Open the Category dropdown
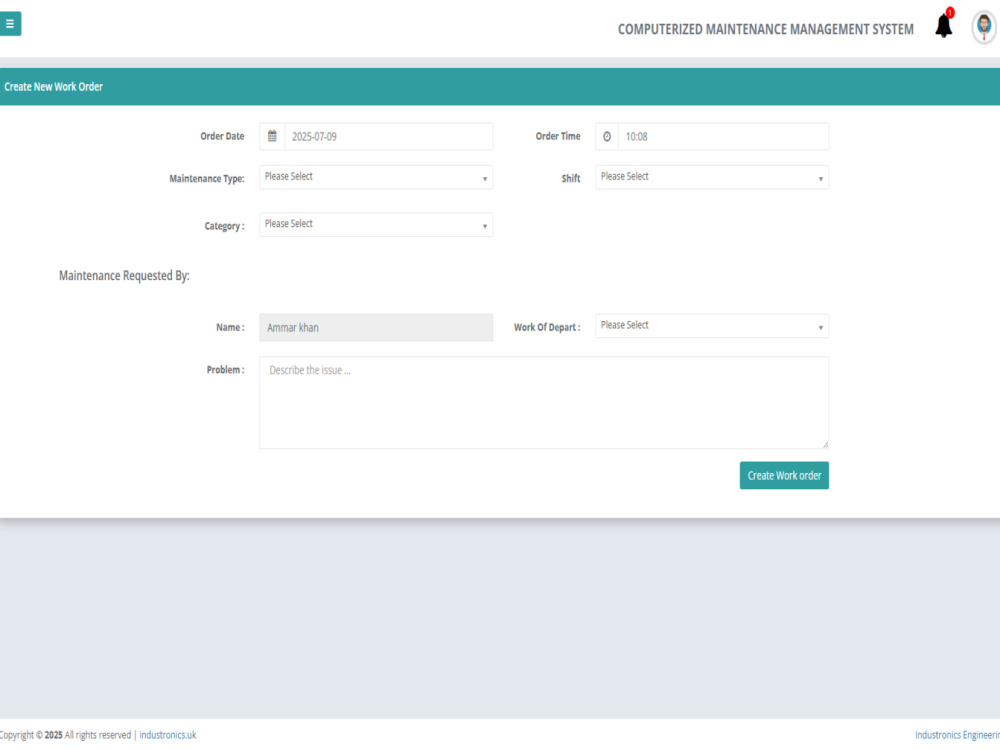Image resolution: width=1000 pixels, height=750 pixels. point(376,224)
